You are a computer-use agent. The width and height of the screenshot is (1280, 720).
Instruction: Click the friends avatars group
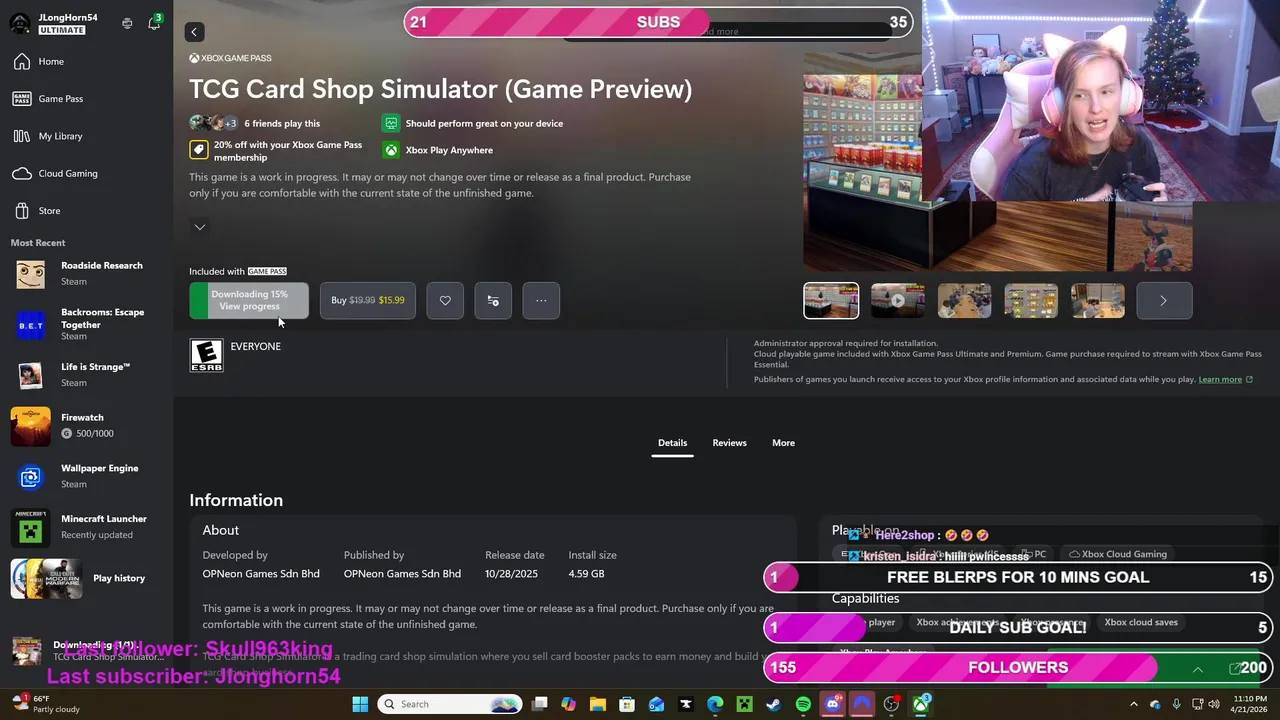[x=213, y=123]
